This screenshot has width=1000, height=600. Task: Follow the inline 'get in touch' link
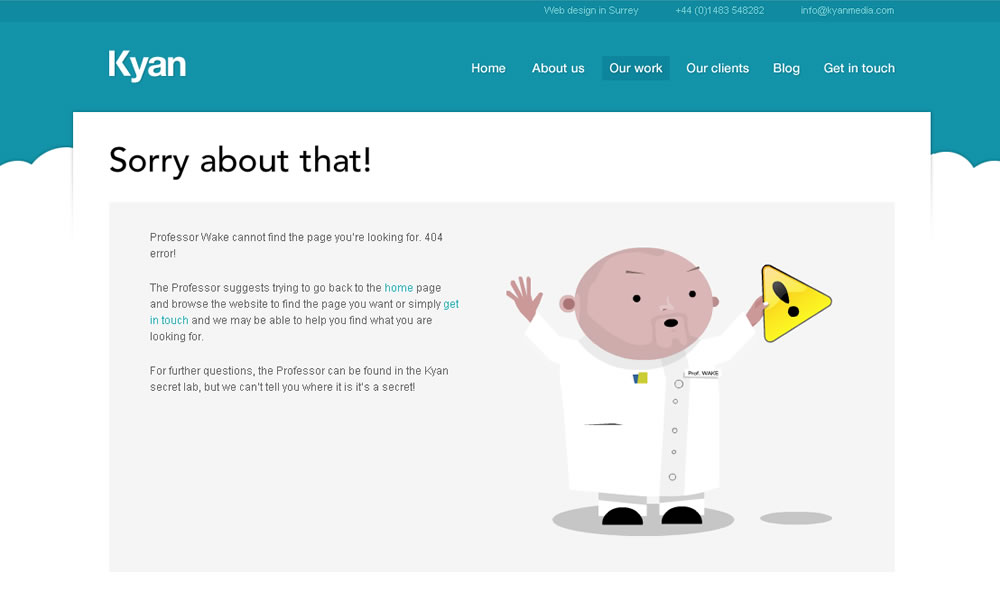tap(452, 304)
